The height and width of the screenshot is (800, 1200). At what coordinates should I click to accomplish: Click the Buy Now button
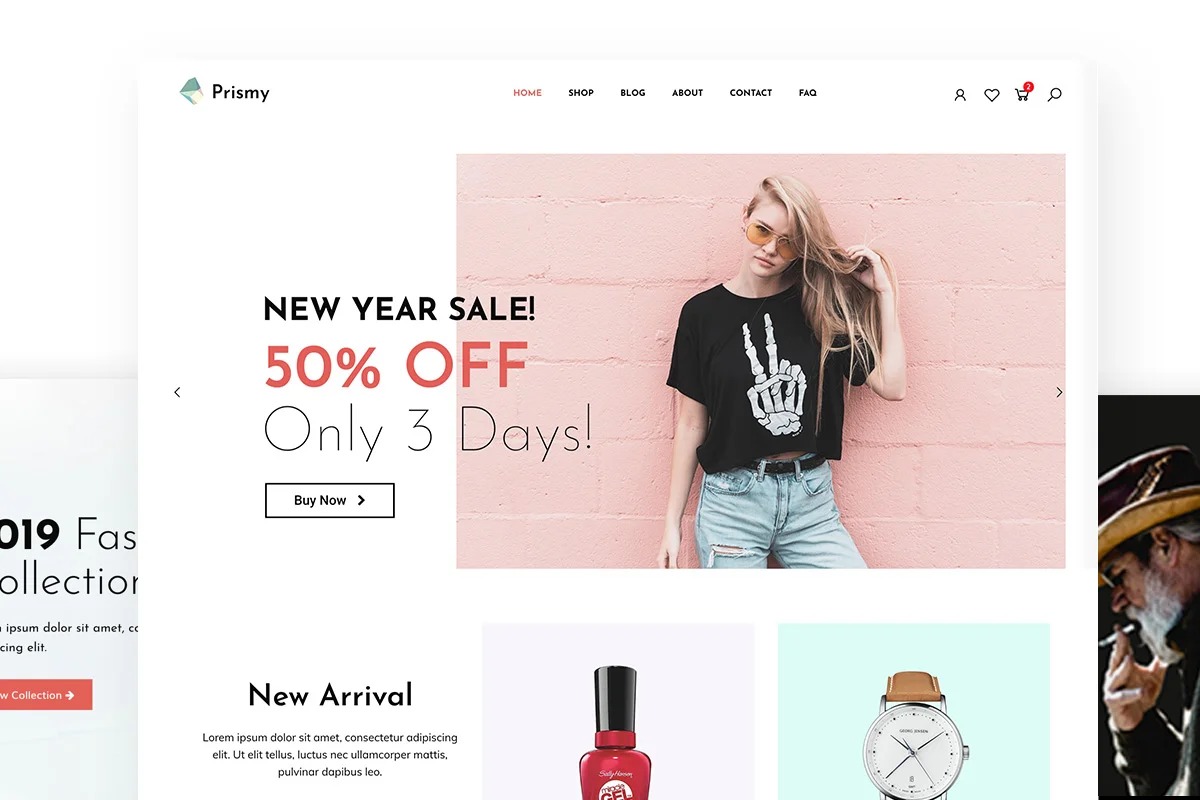330,500
